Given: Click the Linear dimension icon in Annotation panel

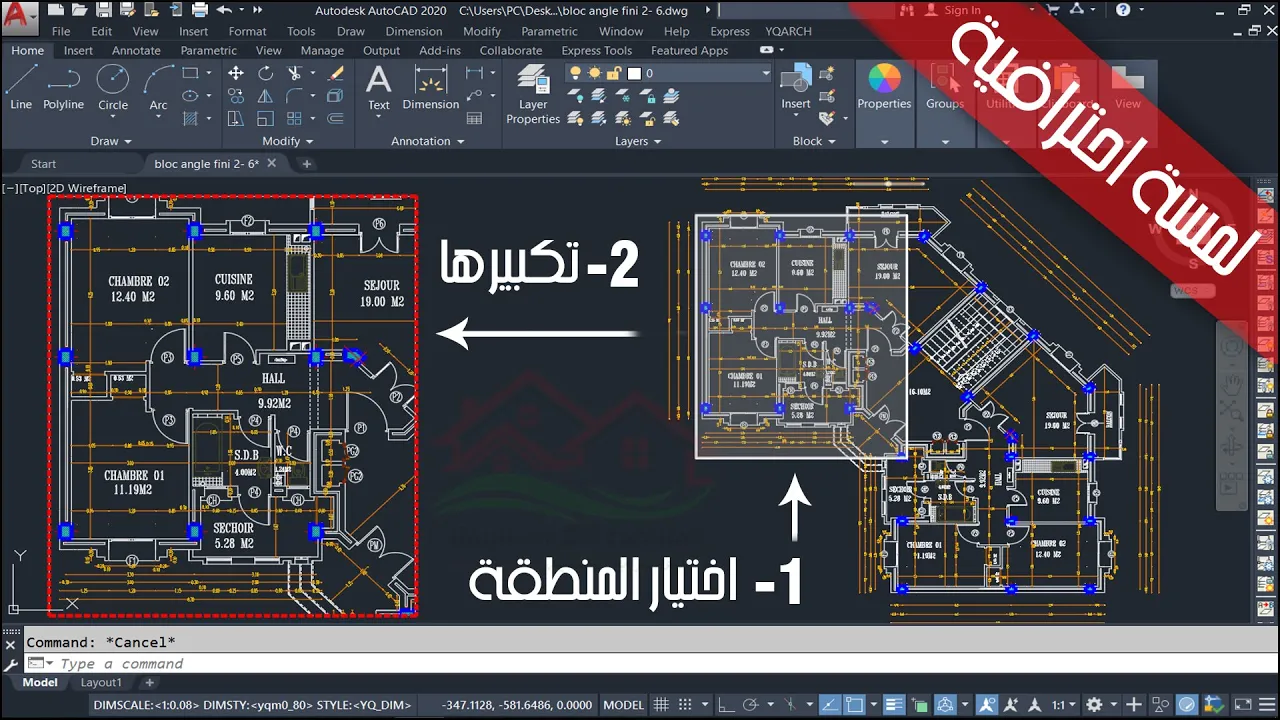Looking at the screenshot, I should [474, 73].
